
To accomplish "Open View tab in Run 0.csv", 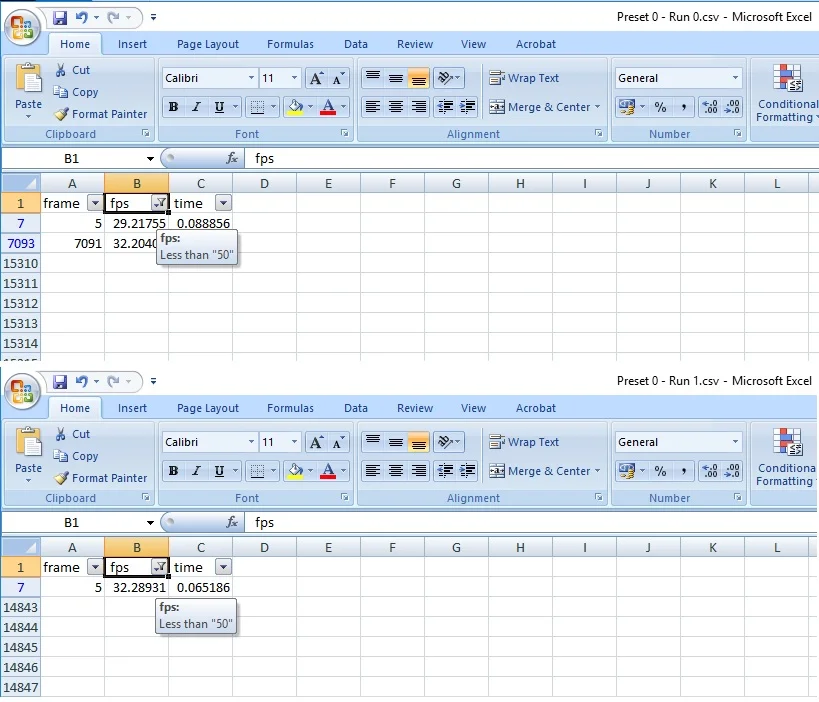I will pyautogui.click(x=473, y=44).
